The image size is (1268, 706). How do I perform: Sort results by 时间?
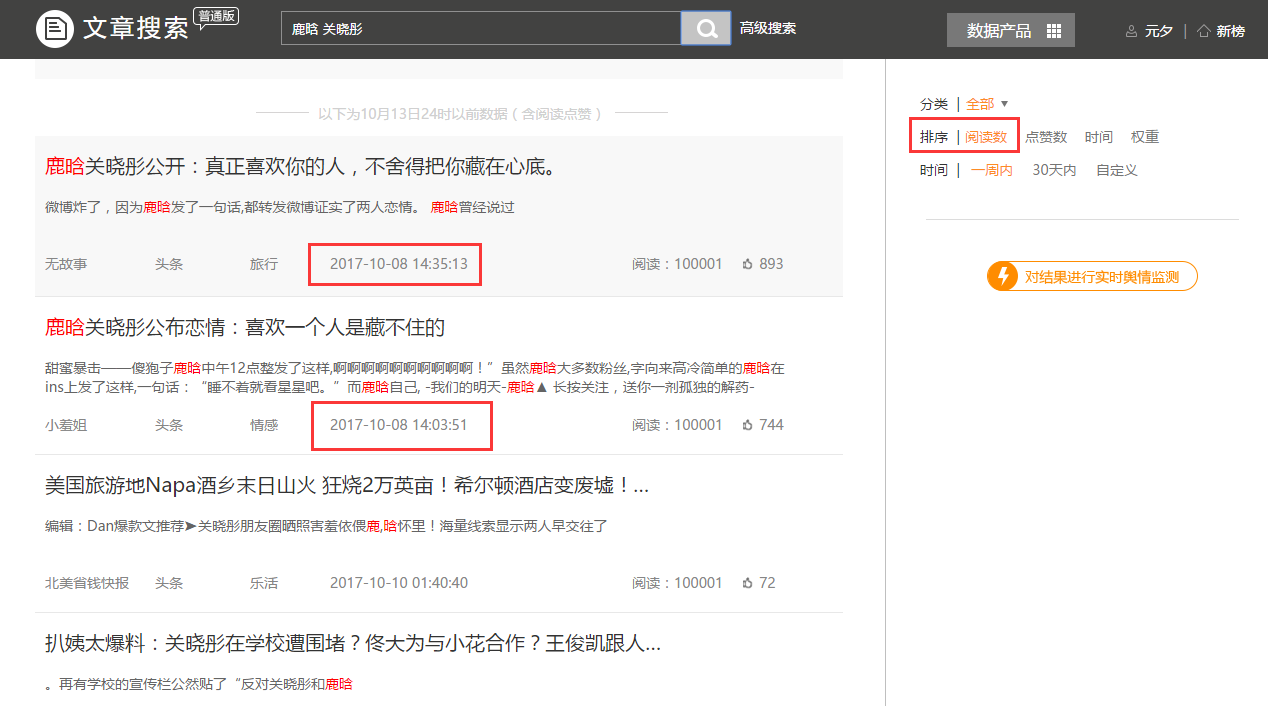coord(1098,137)
